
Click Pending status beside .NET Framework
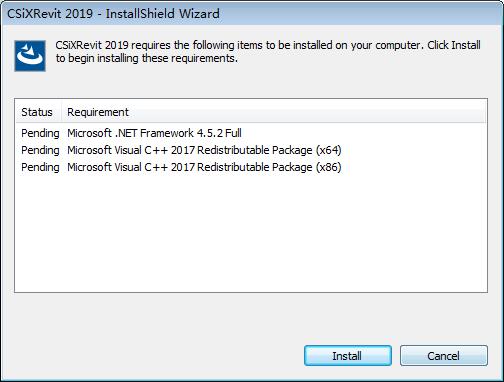[40, 133]
